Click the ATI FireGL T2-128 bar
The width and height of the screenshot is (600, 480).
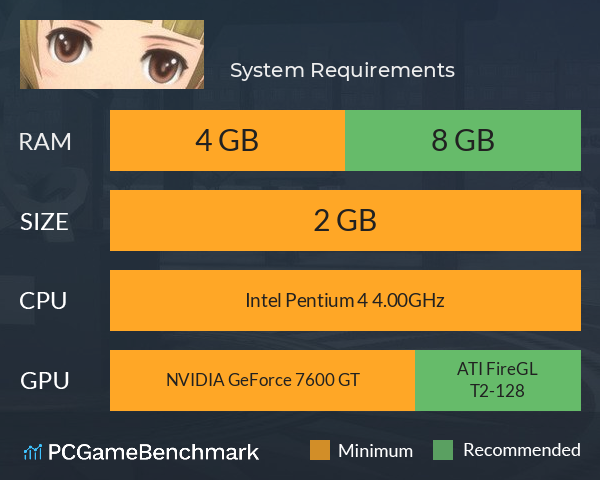coord(498,380)
